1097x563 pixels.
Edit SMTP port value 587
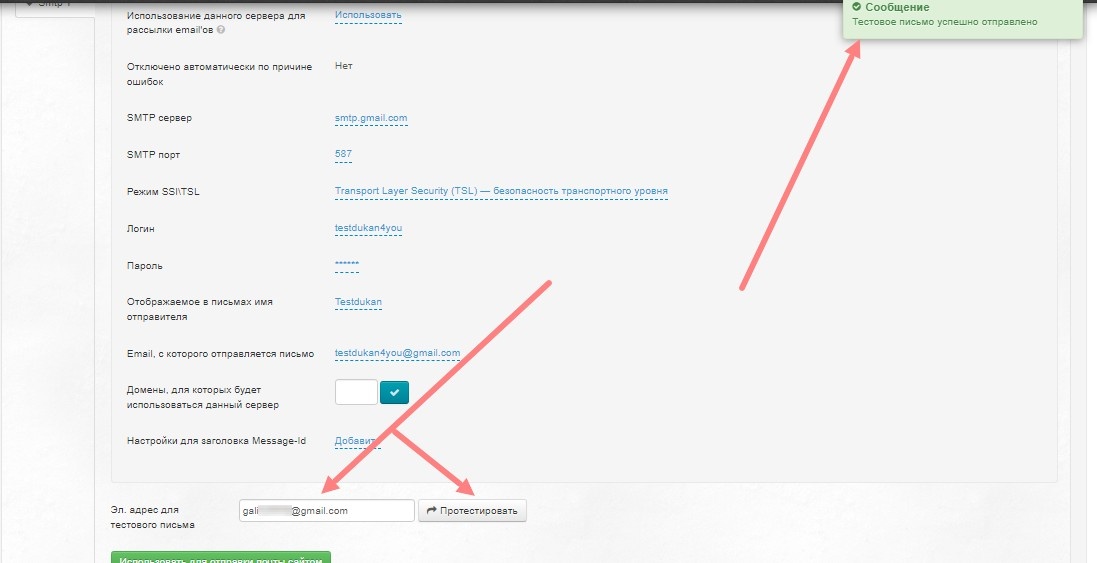tap(344, 154)
